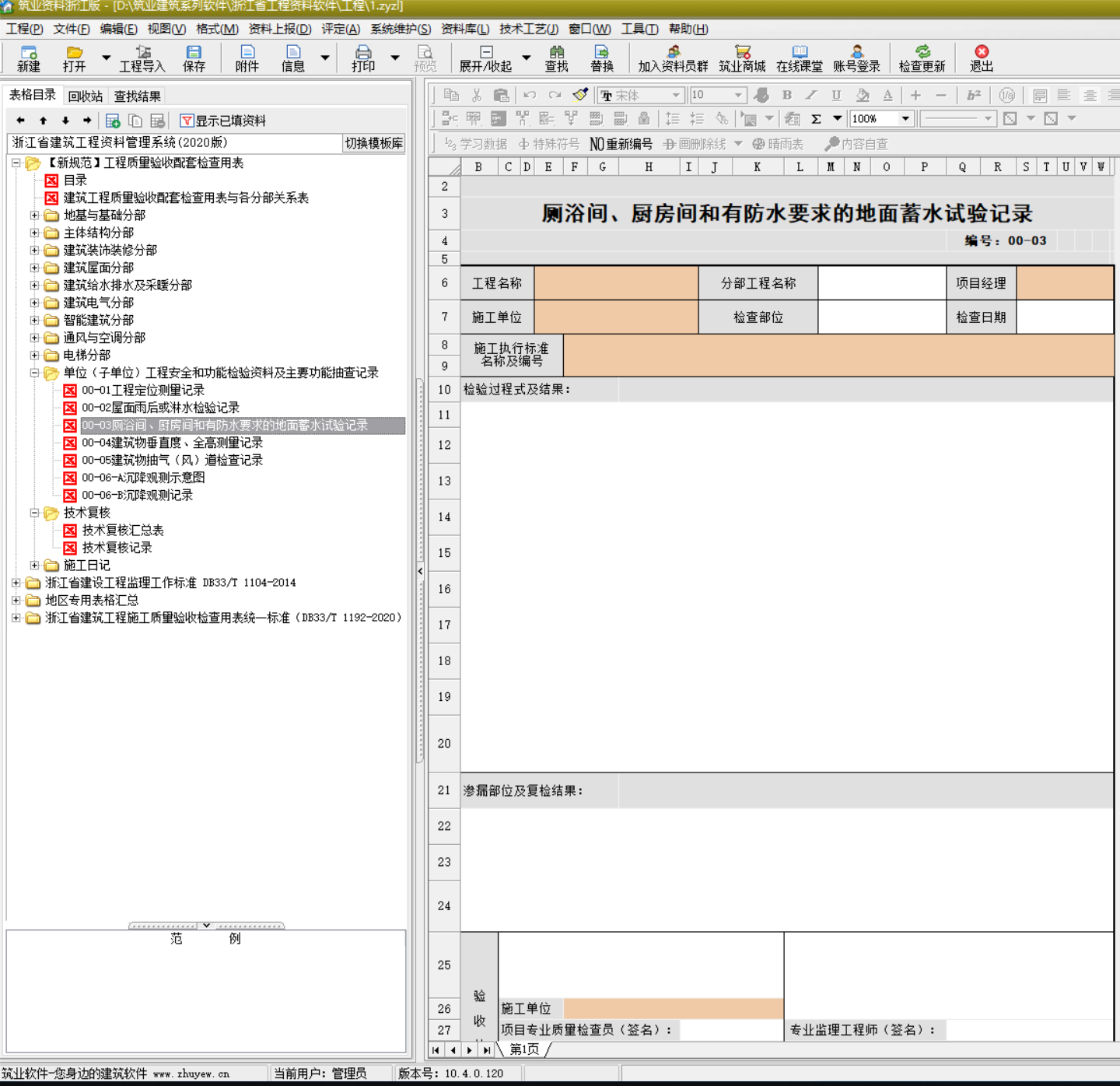Click the format painter brush icon

click(x=580, y=95)
